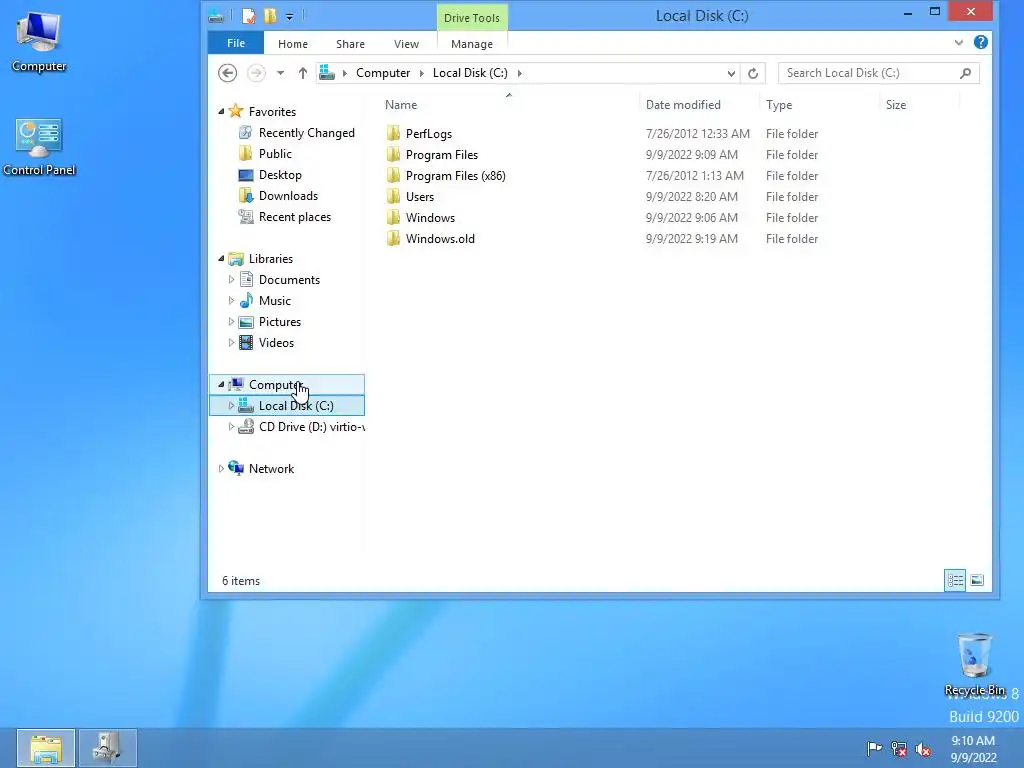Go up one folder level
Screen dimensions: 1024x768
click(302, 73)
